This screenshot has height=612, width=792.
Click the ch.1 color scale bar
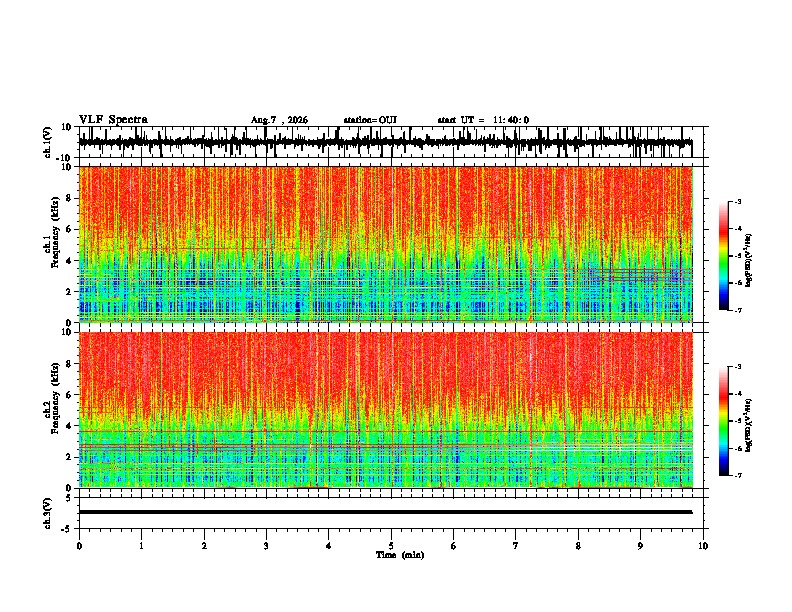[723, 256]
